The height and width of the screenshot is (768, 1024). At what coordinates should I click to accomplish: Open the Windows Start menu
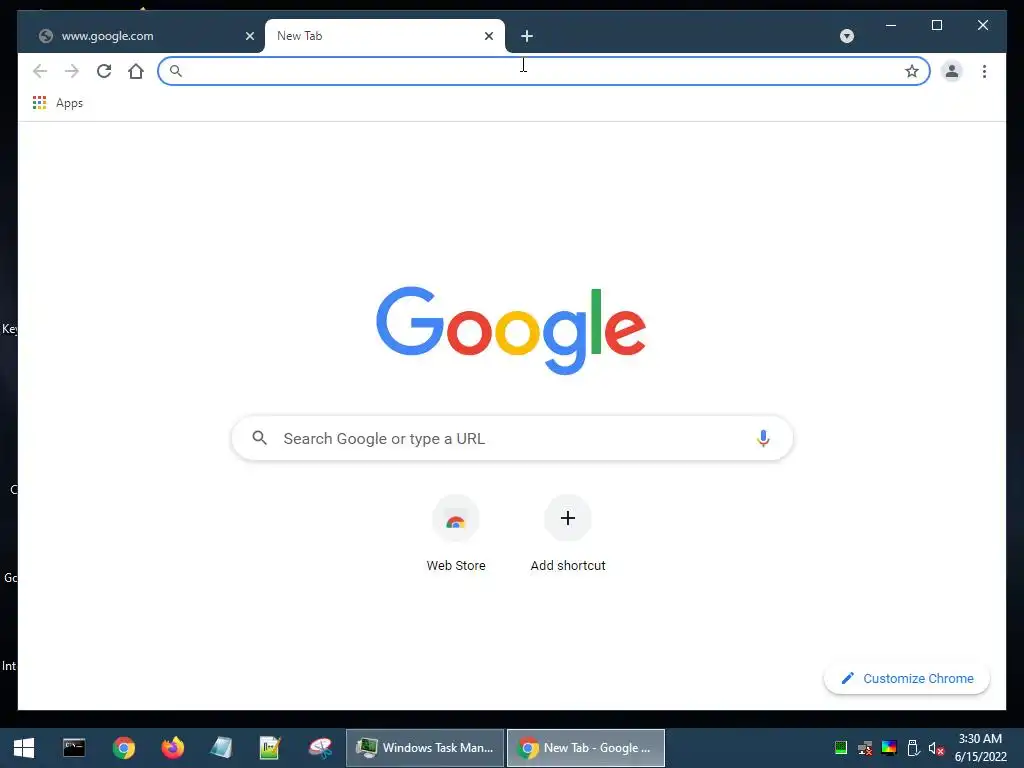[24, 748]
